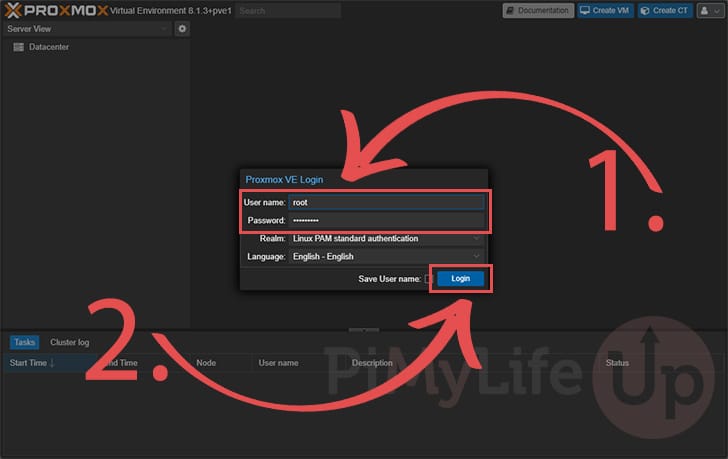This screenshot has width=728, height=459.
Task: Open the Server View settings gear
Action: [x=182, y=29]
